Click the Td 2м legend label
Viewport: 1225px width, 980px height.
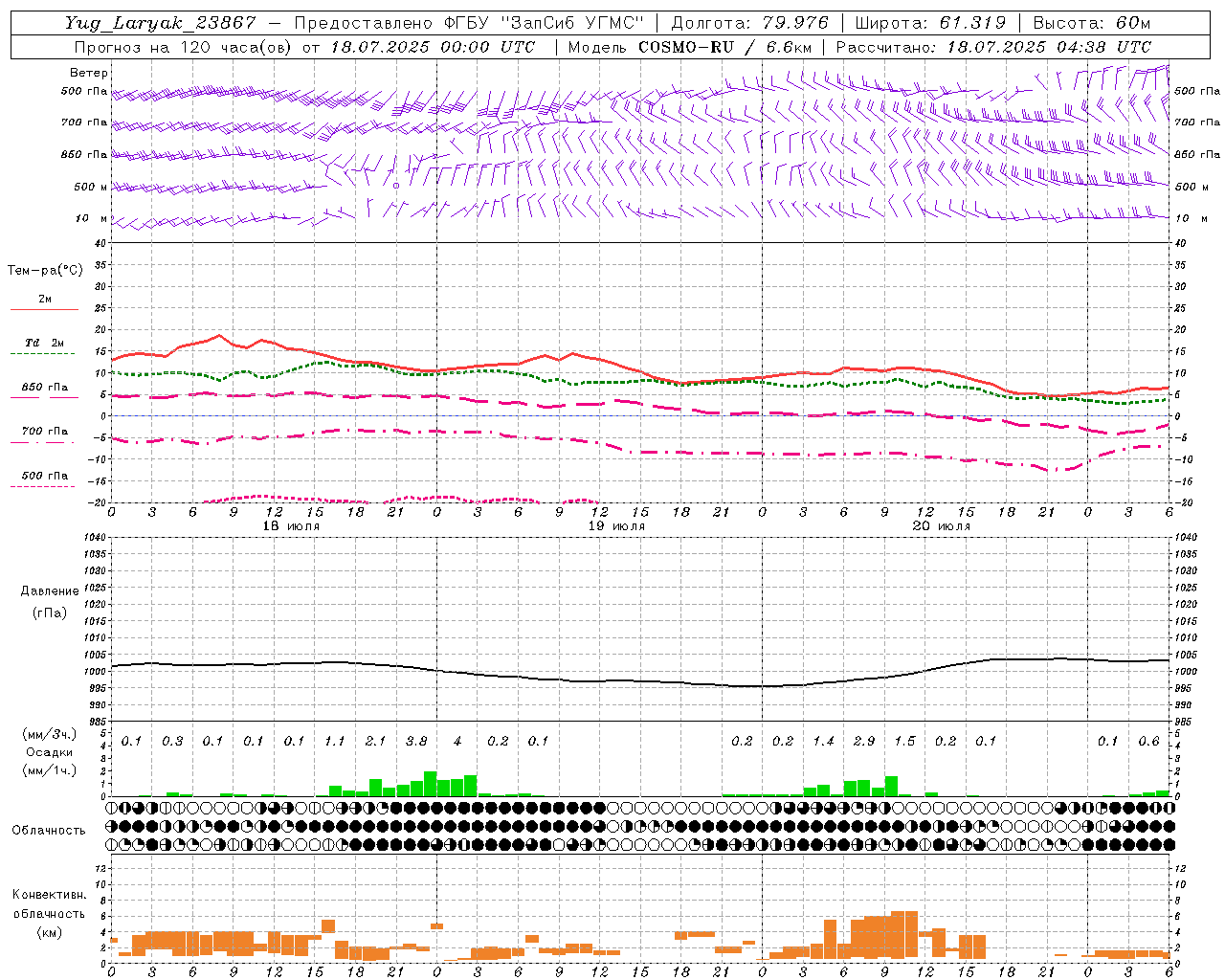[x=45, y=343]
